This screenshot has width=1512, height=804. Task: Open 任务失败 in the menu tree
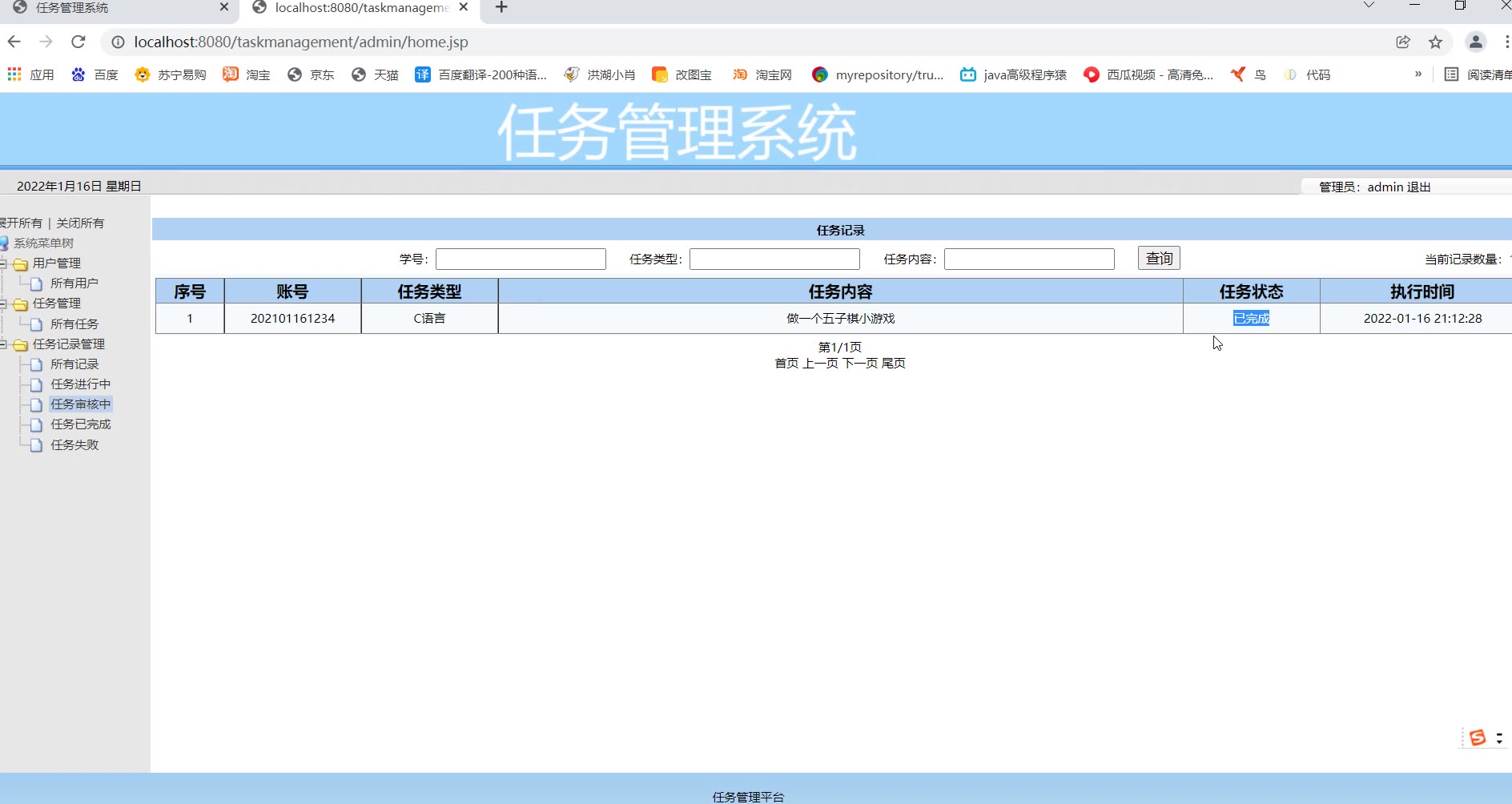tap(74, 444)
